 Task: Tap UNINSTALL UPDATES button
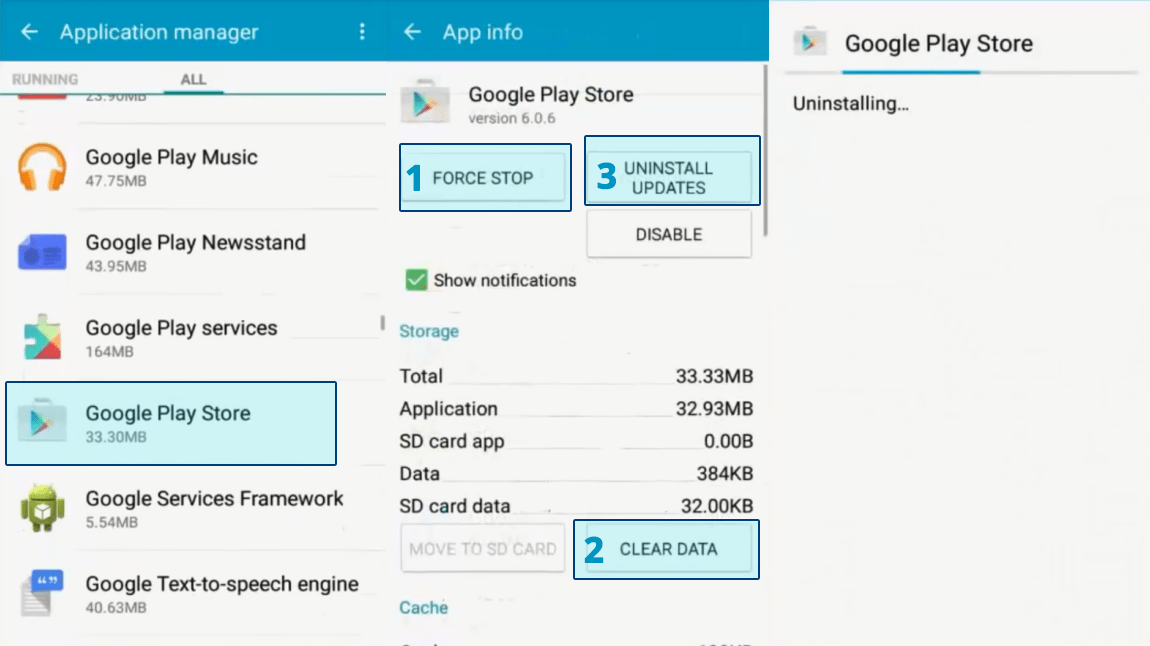click(669, 177)
